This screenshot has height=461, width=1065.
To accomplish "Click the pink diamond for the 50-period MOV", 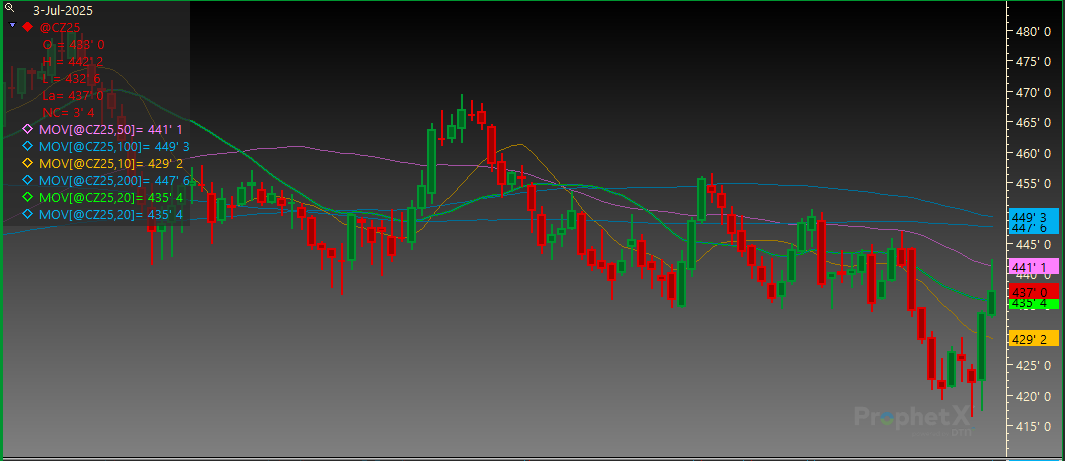I will tap(28, 129).
